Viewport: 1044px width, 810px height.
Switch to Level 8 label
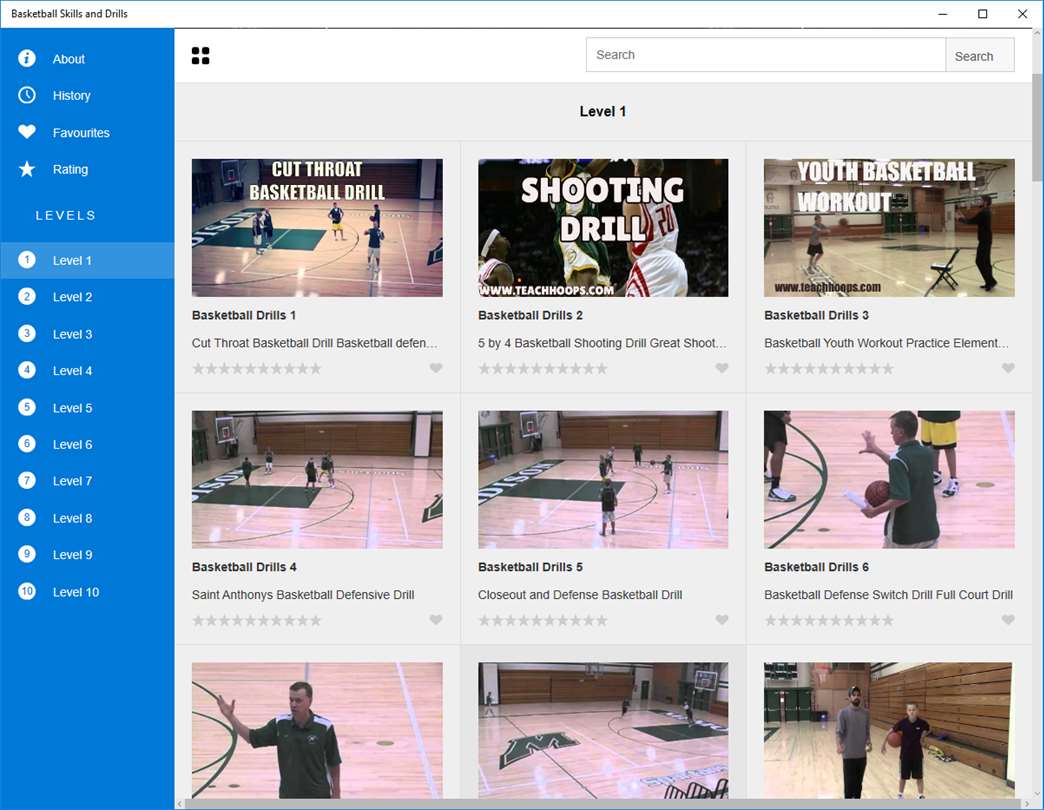[73, 518]
